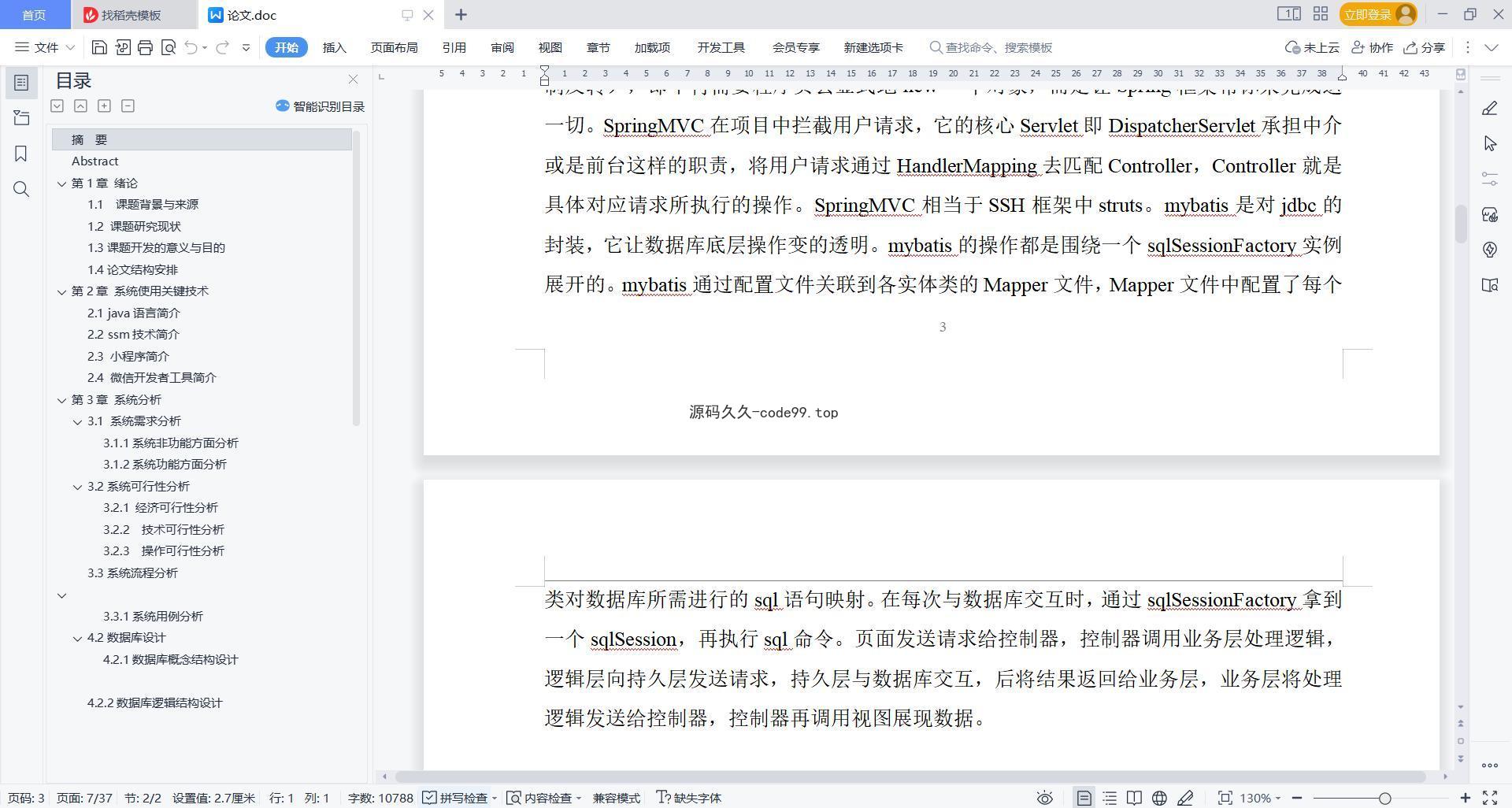This screenshot has height=808, width=1512.
Task: Click the Redo arrow
Action: [222, 47]
